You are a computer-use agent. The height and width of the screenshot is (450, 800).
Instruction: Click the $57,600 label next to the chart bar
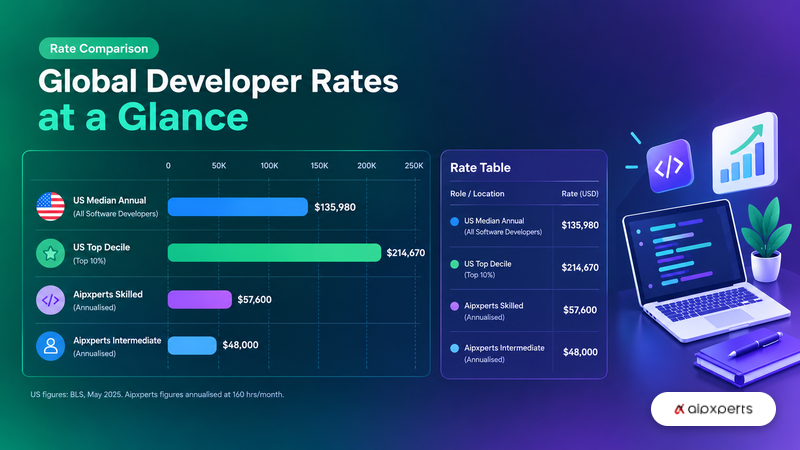(x=254, y=299)
